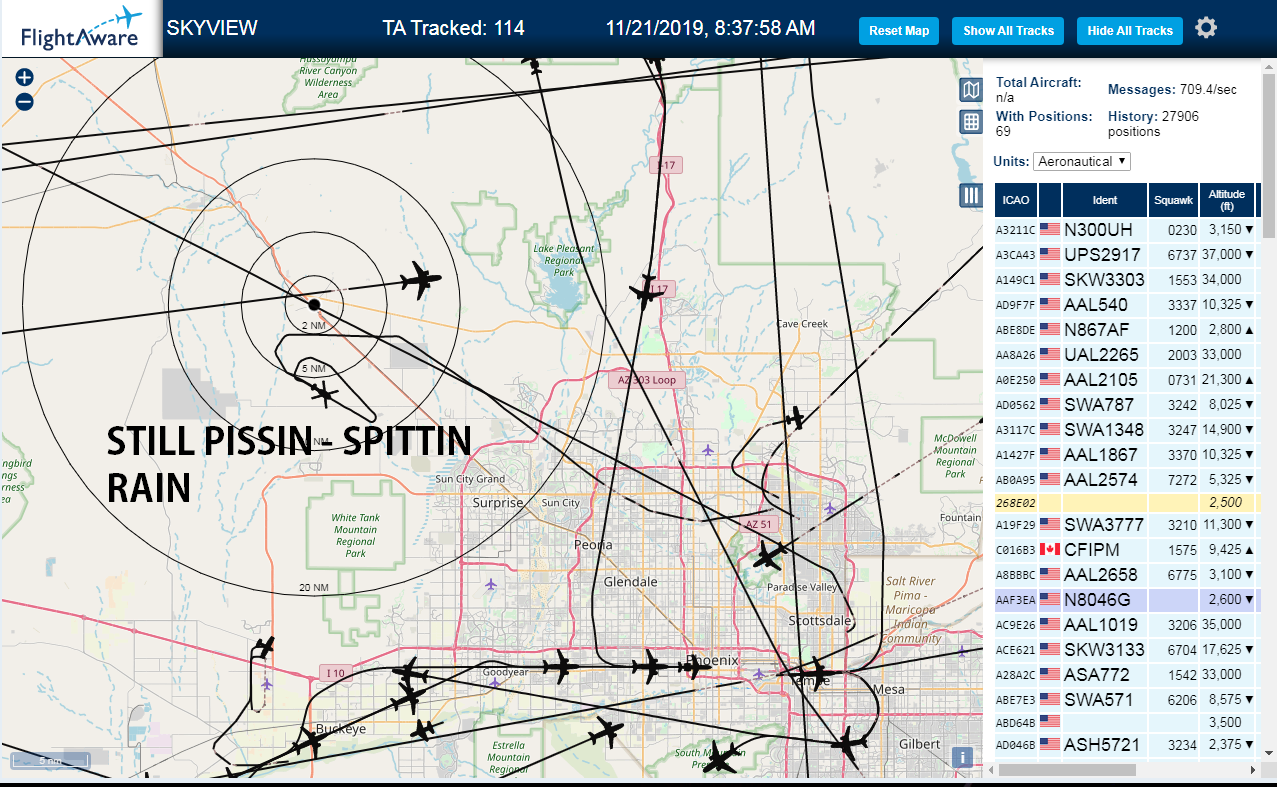Click the scroll down arrow of table

coord(1268,752)
